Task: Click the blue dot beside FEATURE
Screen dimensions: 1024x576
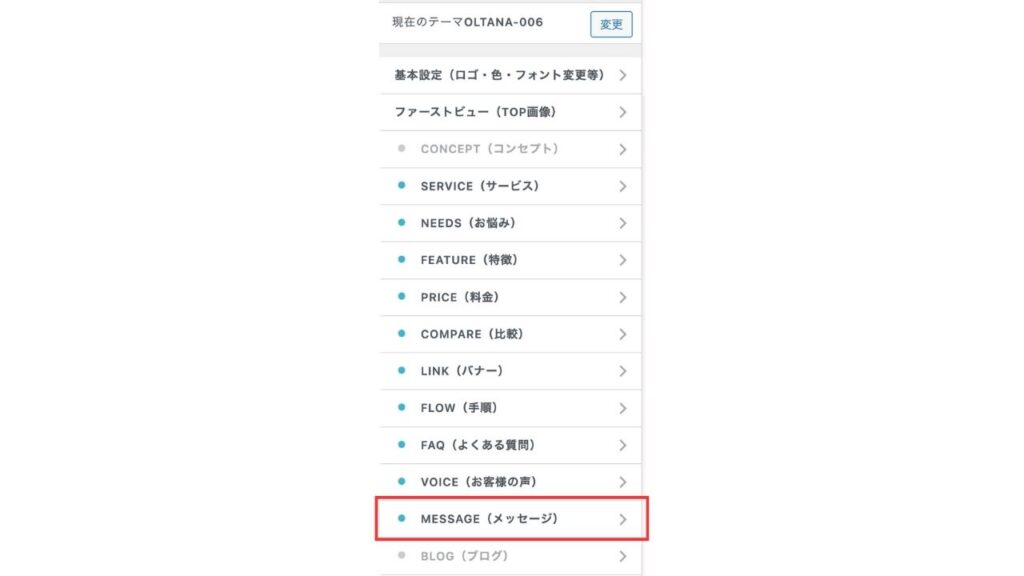Action: (402, 259)
